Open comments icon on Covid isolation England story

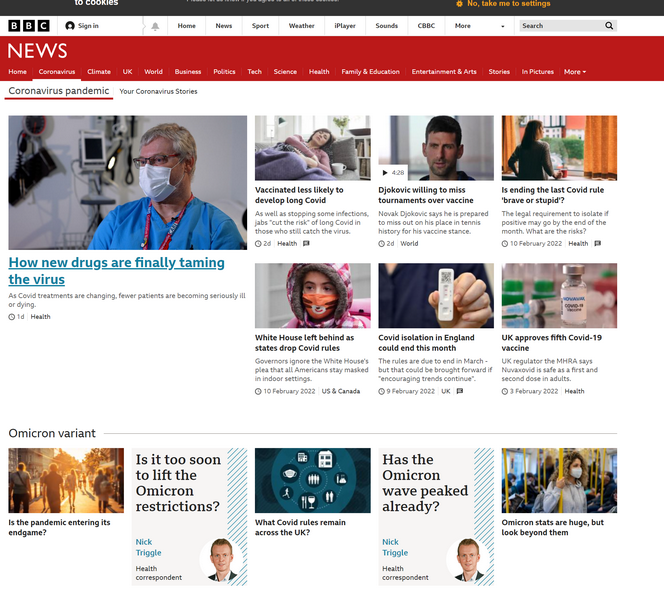[x=460, y=391]
